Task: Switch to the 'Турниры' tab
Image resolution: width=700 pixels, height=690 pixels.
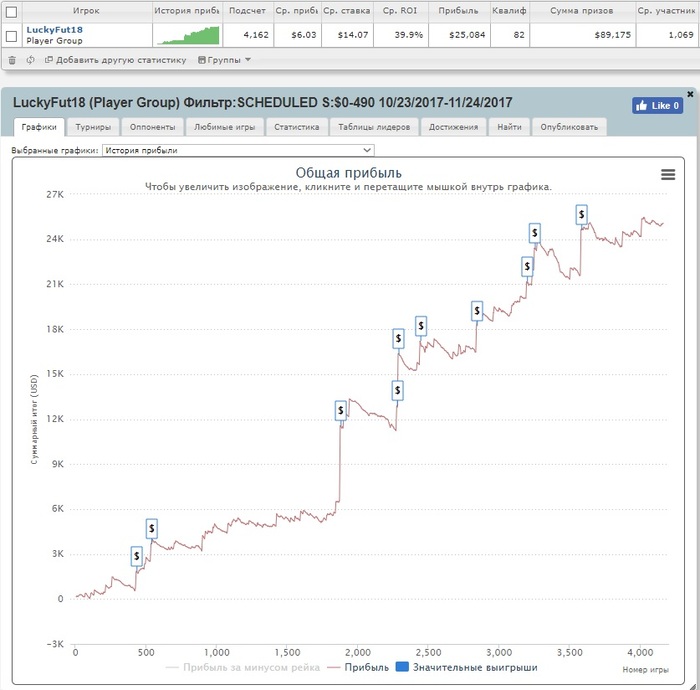Action: point(93,127)
